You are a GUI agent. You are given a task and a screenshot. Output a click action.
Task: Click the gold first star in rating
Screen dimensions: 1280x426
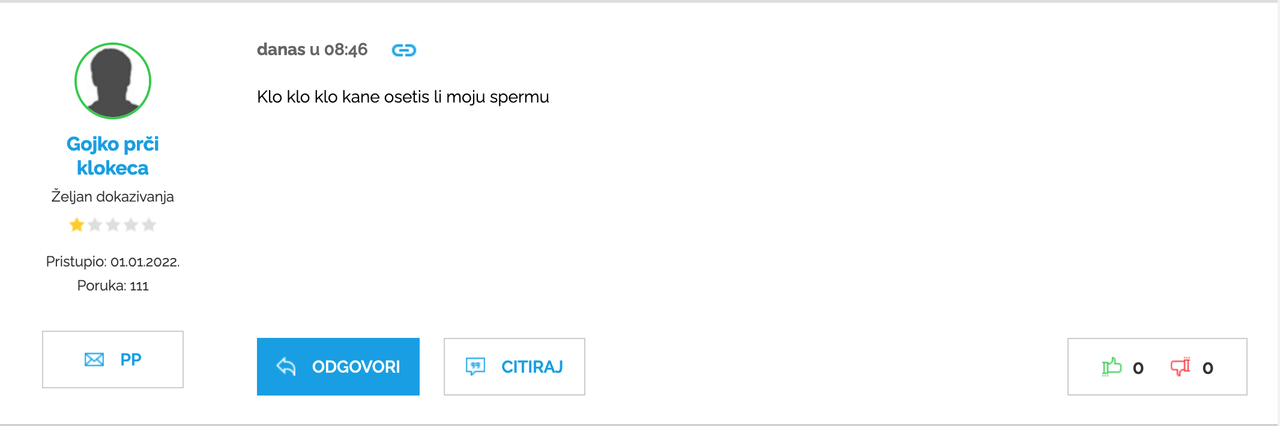click(x=77, y=225)
